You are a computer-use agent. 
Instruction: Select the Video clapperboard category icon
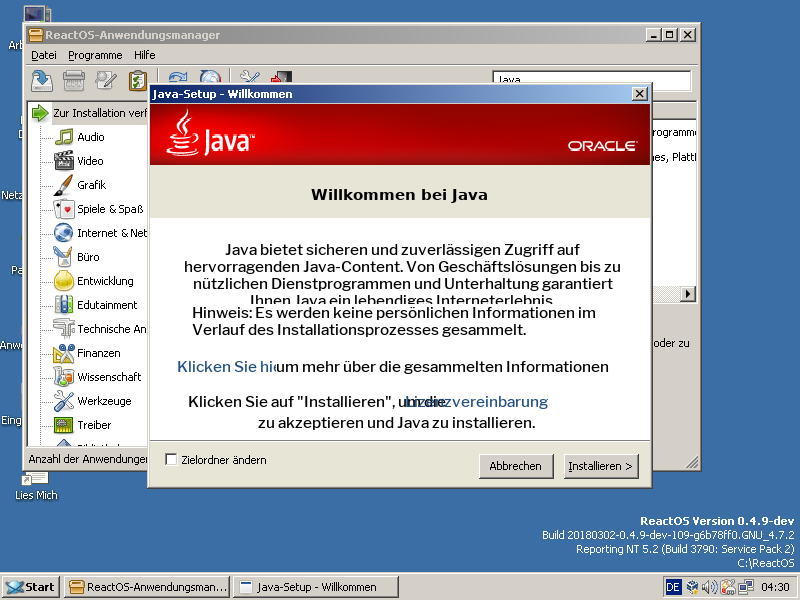pyautogui.click(x=64, y=161)
